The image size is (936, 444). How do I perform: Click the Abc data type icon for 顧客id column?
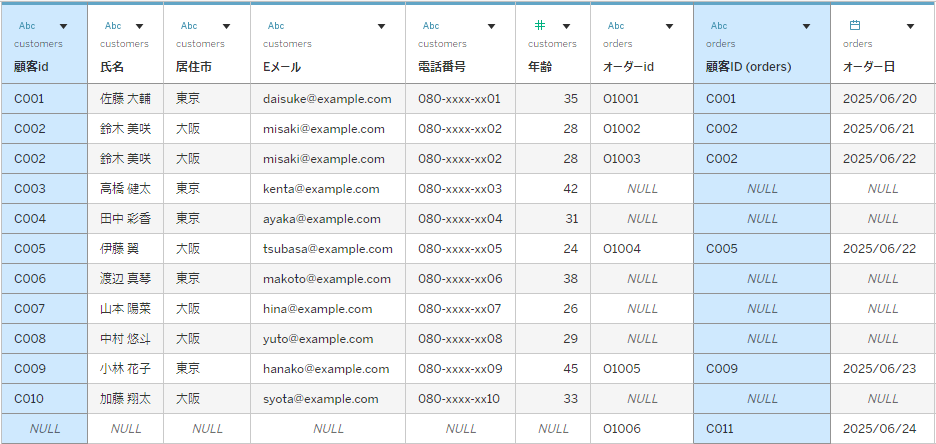coord(27,26)
